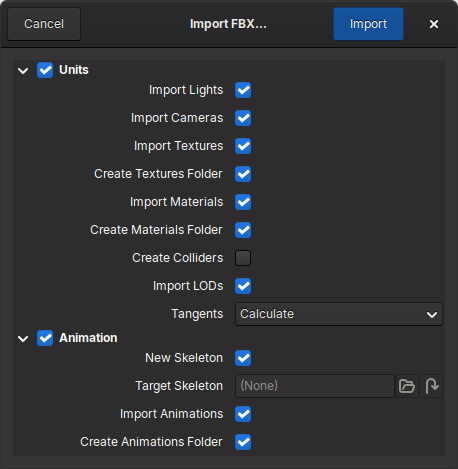
Task: Click the blue Import button
Action: (x=368, y=24)
